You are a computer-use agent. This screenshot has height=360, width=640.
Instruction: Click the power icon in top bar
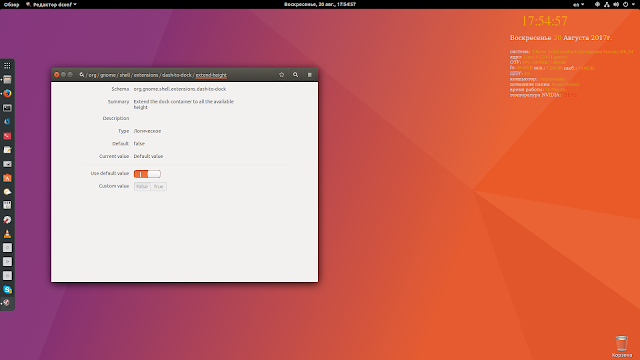click(x=625, y=4)
